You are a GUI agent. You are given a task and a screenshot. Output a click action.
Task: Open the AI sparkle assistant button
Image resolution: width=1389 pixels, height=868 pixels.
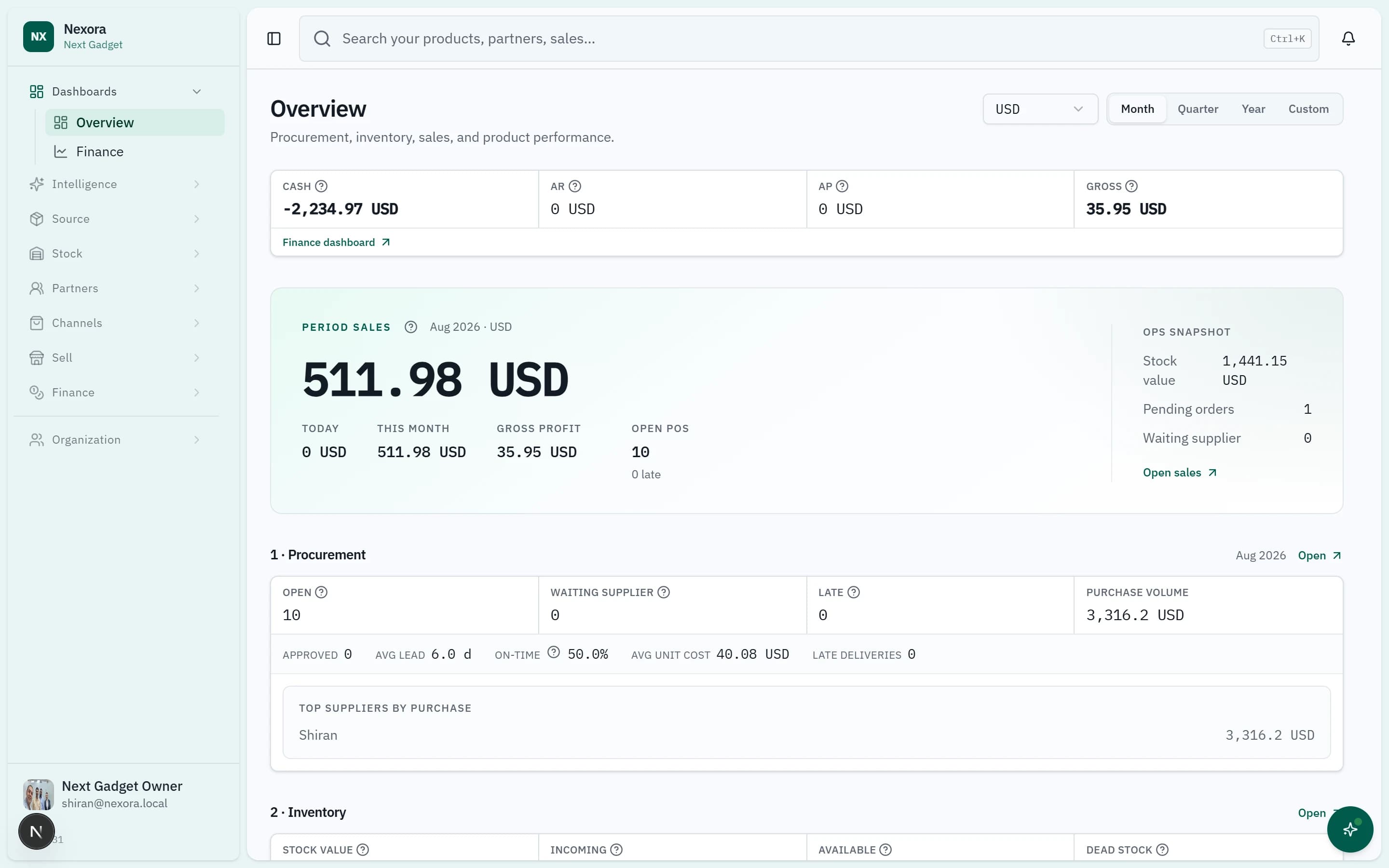[x=1350, y=829]
